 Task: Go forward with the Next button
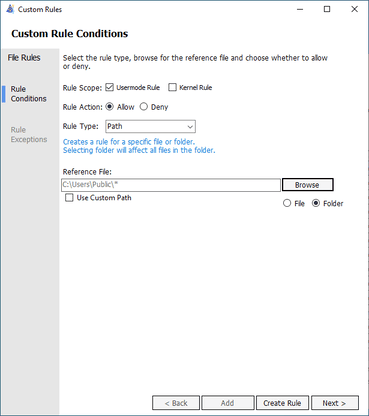point(335,403)
